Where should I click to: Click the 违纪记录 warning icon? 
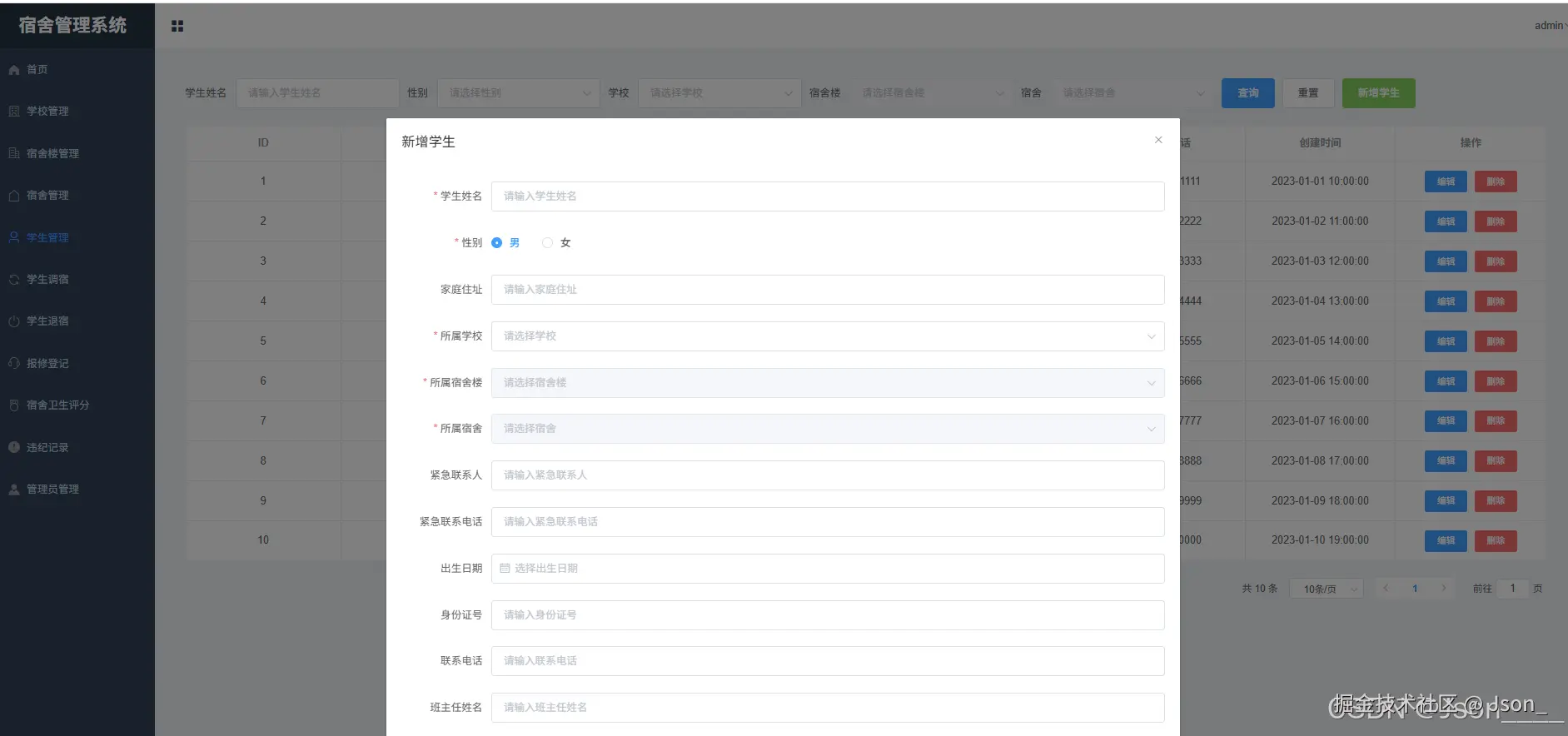click(14, 447)
